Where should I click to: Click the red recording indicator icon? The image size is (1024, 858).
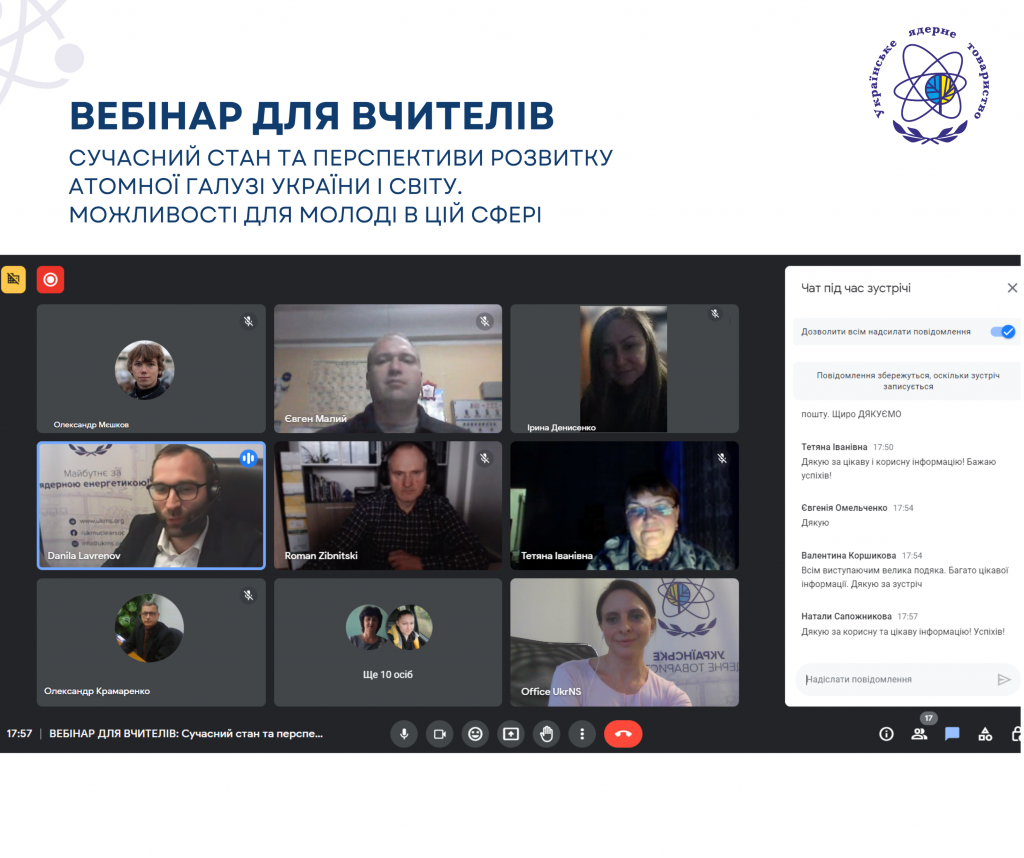tap(50, 280)
